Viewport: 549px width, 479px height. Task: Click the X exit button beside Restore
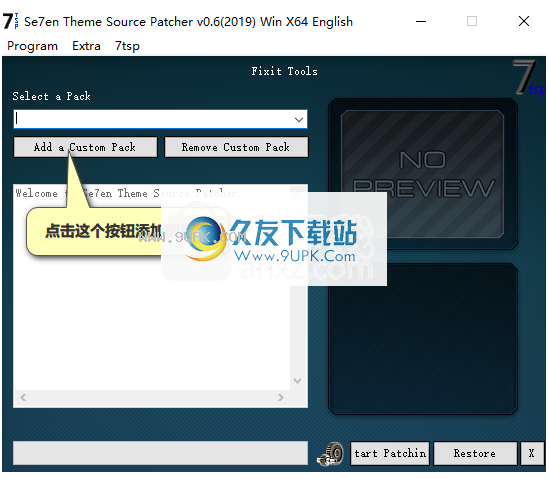tap(532, 453)
